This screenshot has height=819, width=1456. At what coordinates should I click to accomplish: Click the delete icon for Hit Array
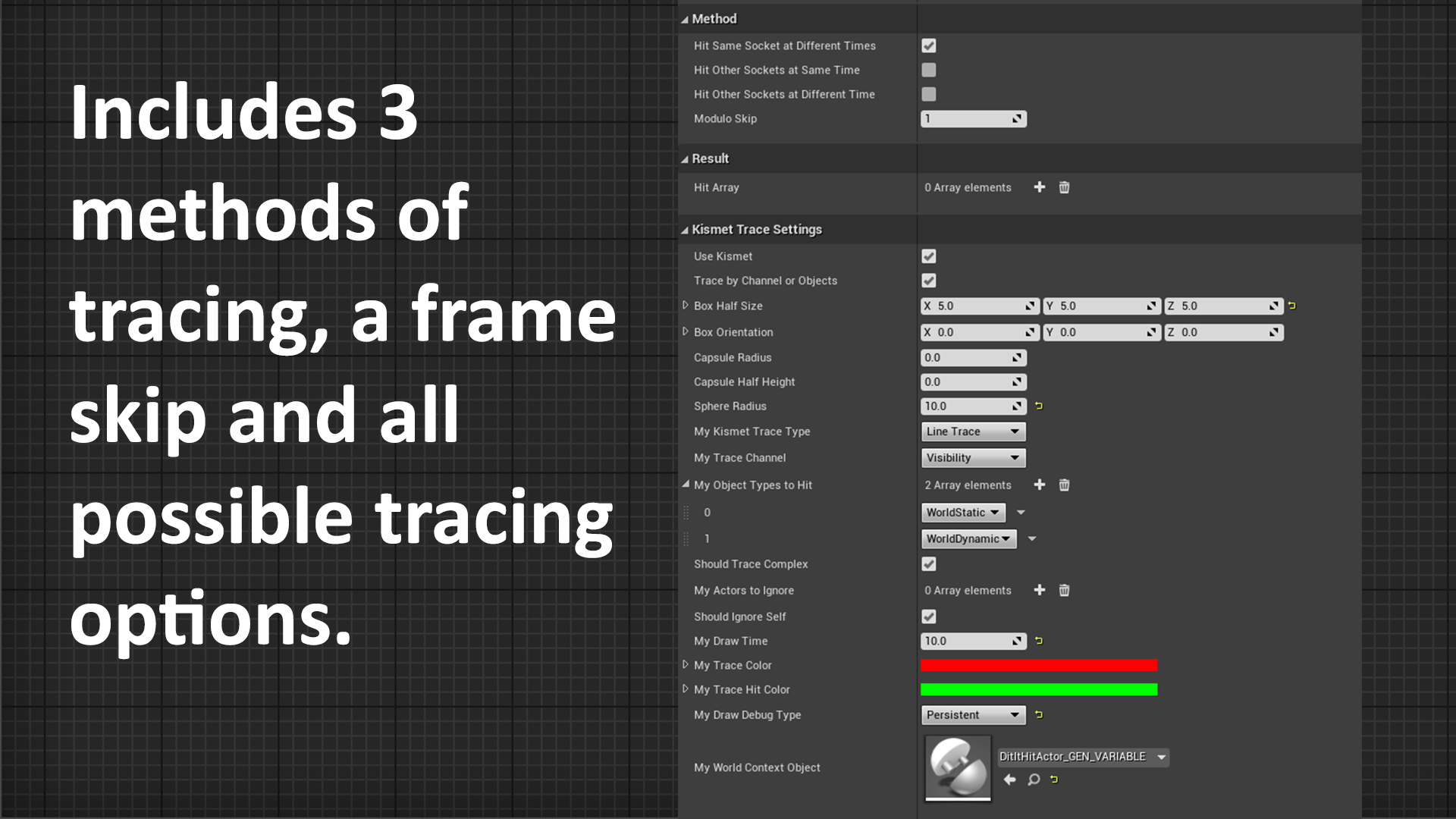point(1064,187)
